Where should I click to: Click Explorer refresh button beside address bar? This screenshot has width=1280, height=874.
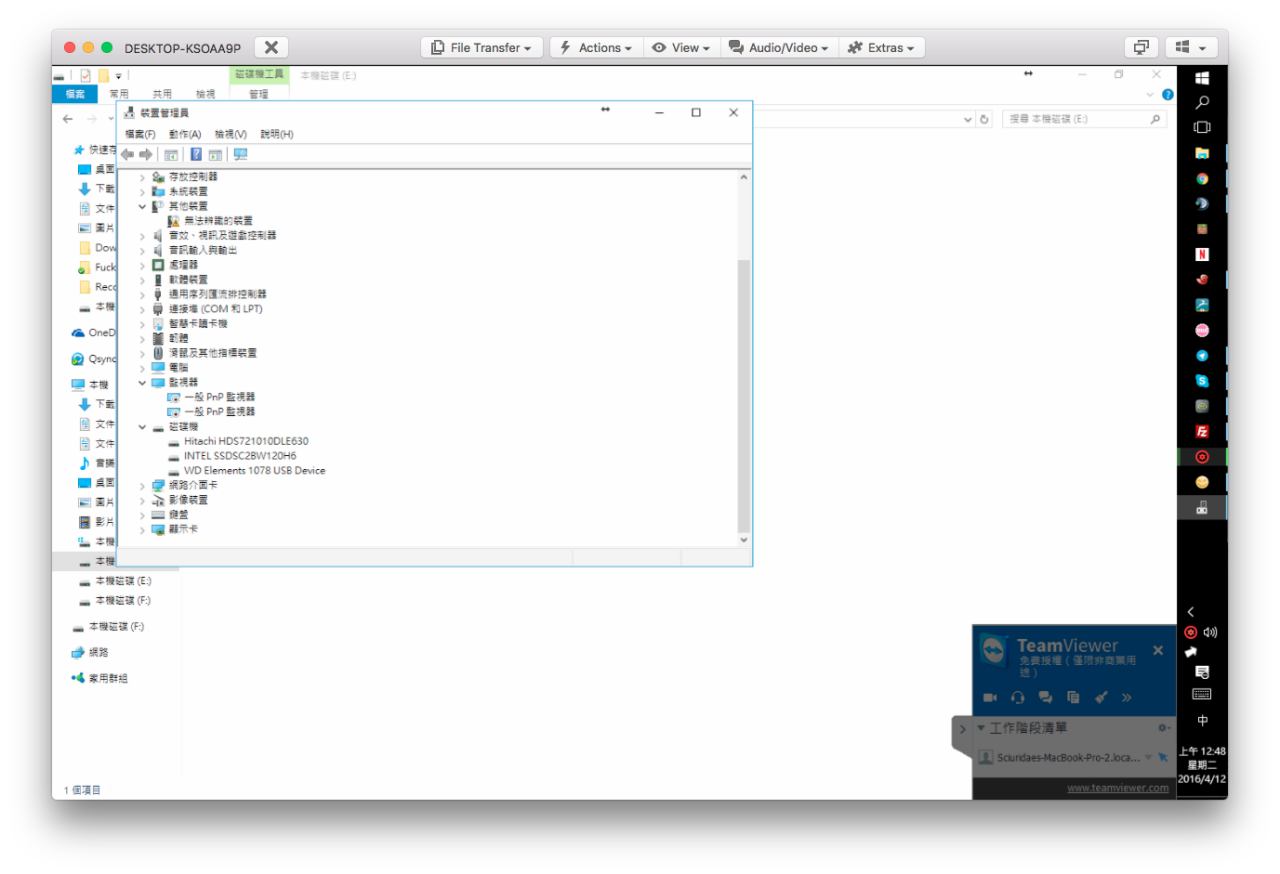point(986,120)
